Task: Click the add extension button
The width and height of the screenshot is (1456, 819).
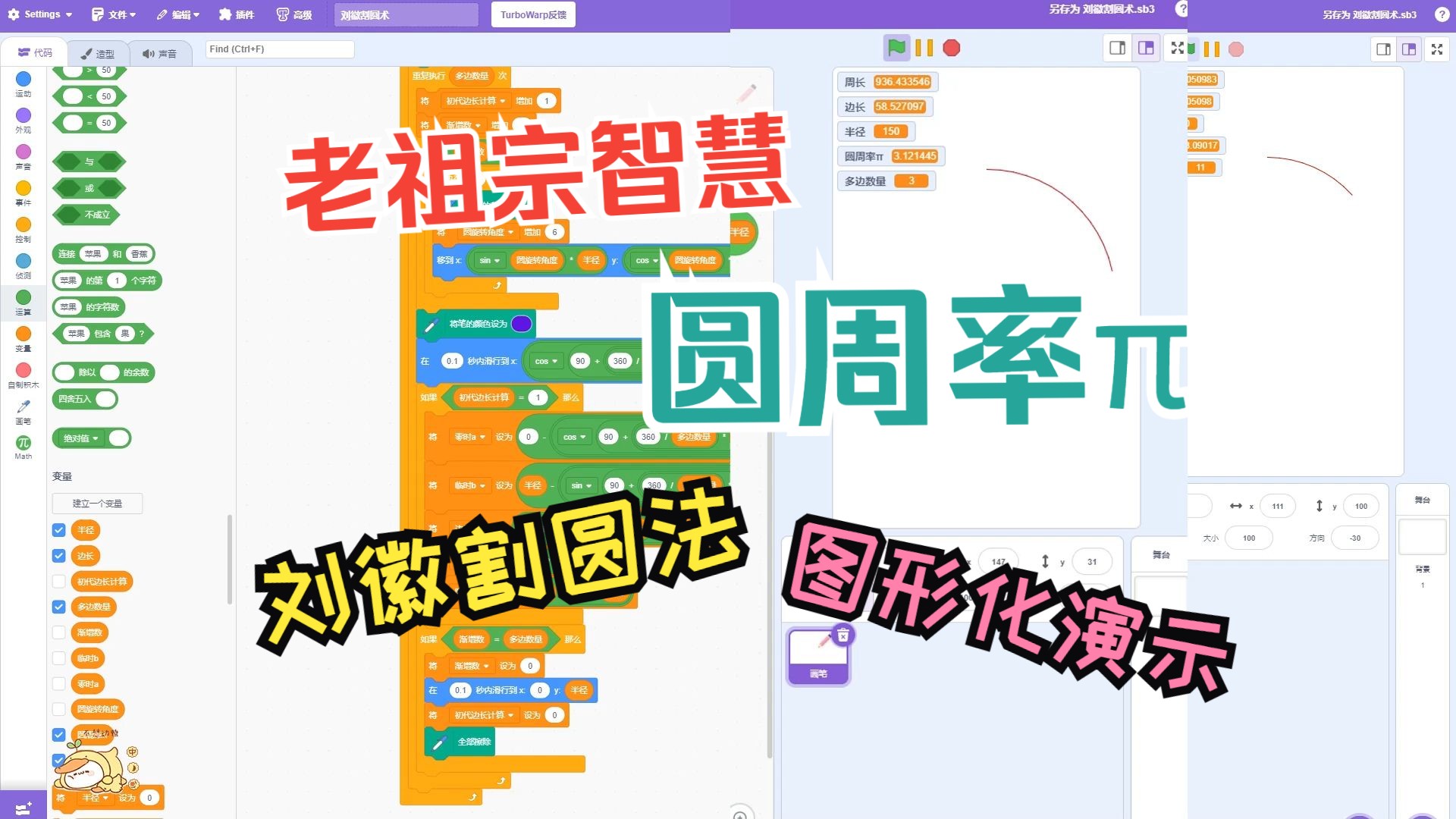Action: 23,806
